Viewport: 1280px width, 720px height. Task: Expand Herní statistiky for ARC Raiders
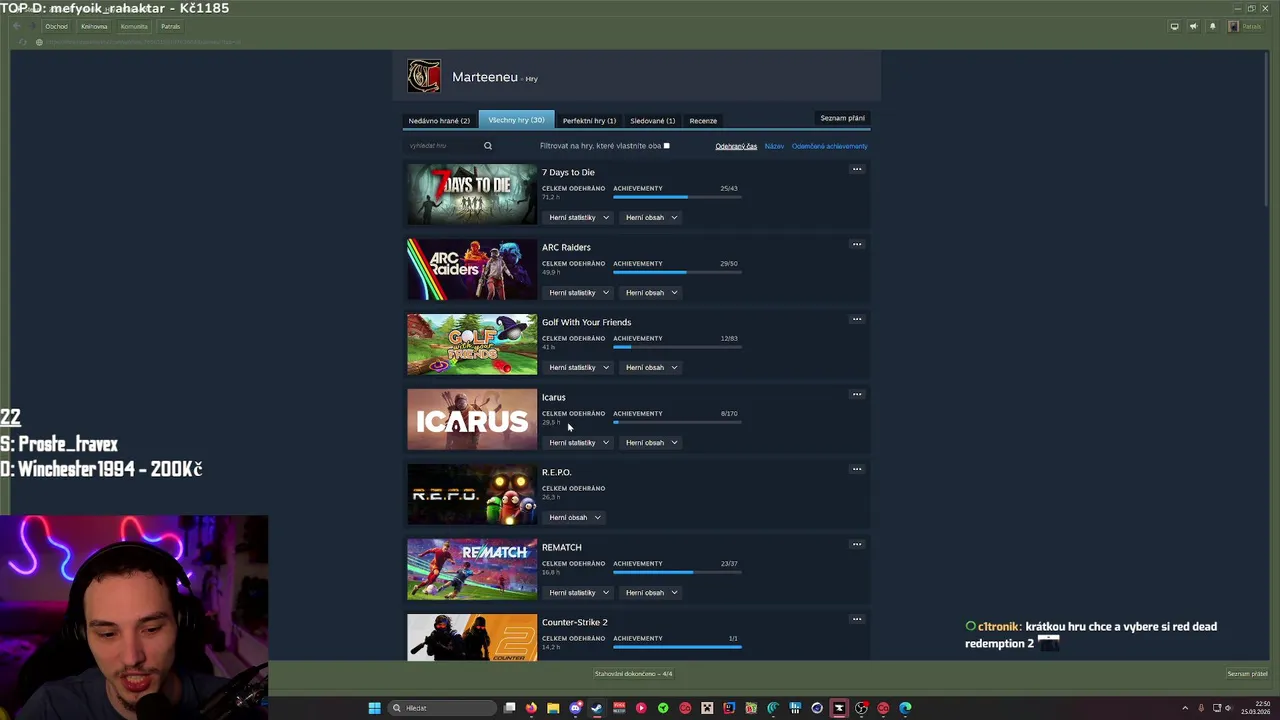[578, 292]
